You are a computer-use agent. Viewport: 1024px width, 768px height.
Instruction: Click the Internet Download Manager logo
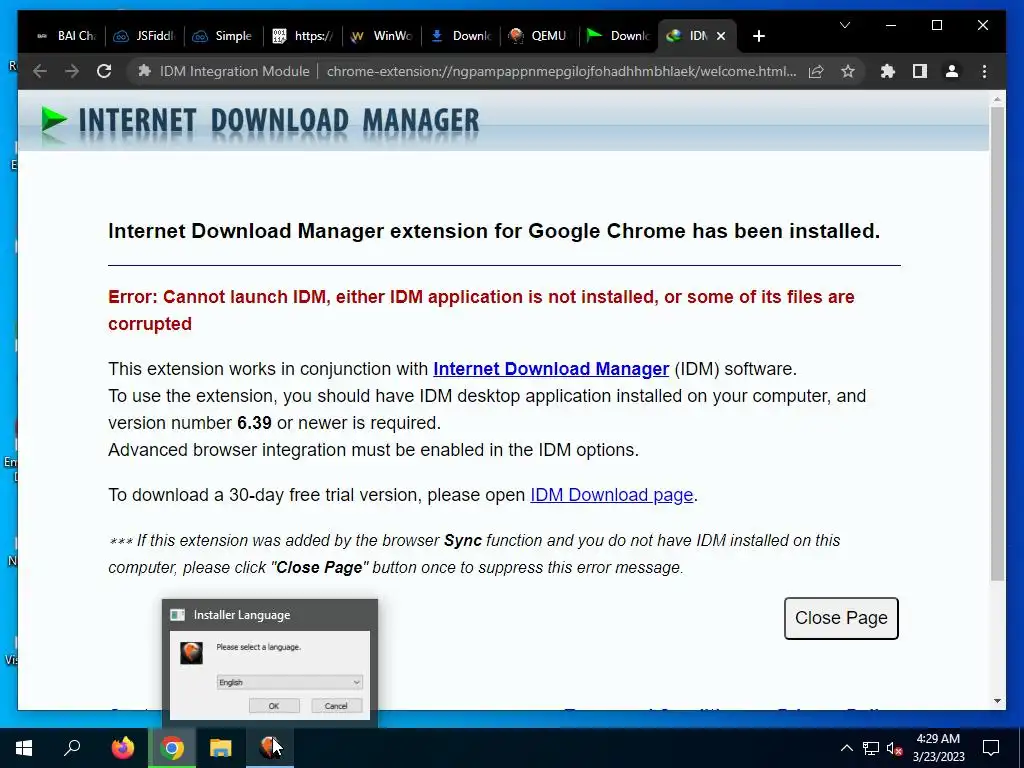(x=259, y=121)
